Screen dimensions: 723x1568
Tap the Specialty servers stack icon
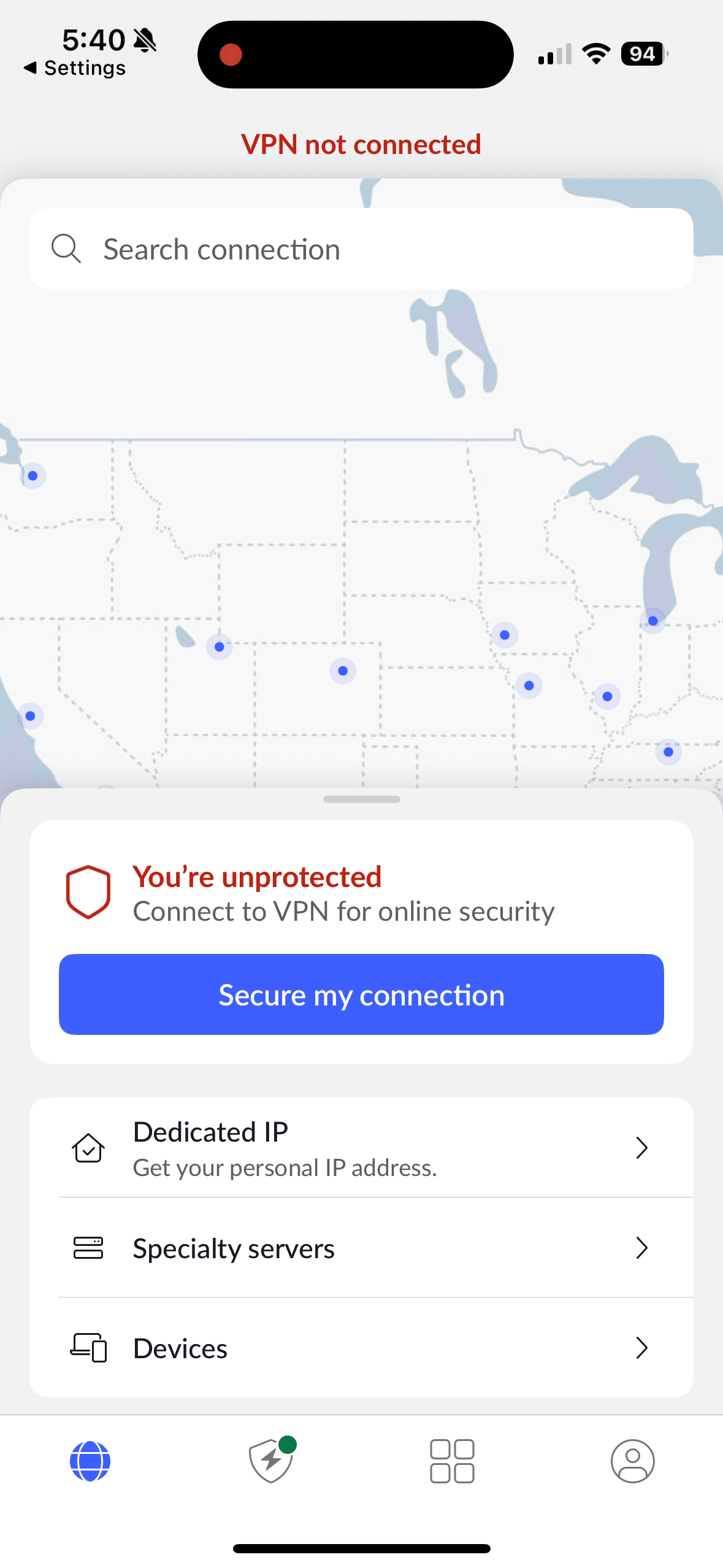coord(88,1248)
